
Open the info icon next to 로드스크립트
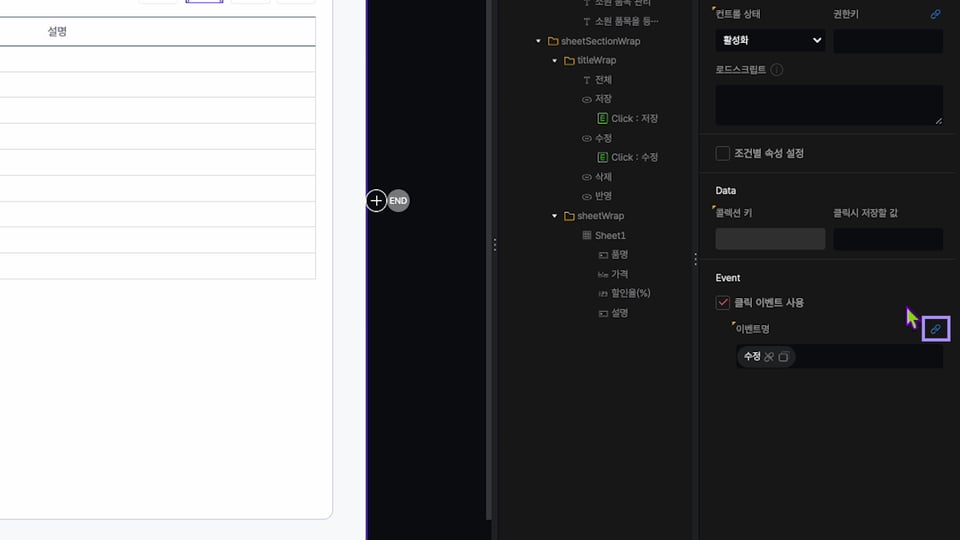click(x=776, y=70)
